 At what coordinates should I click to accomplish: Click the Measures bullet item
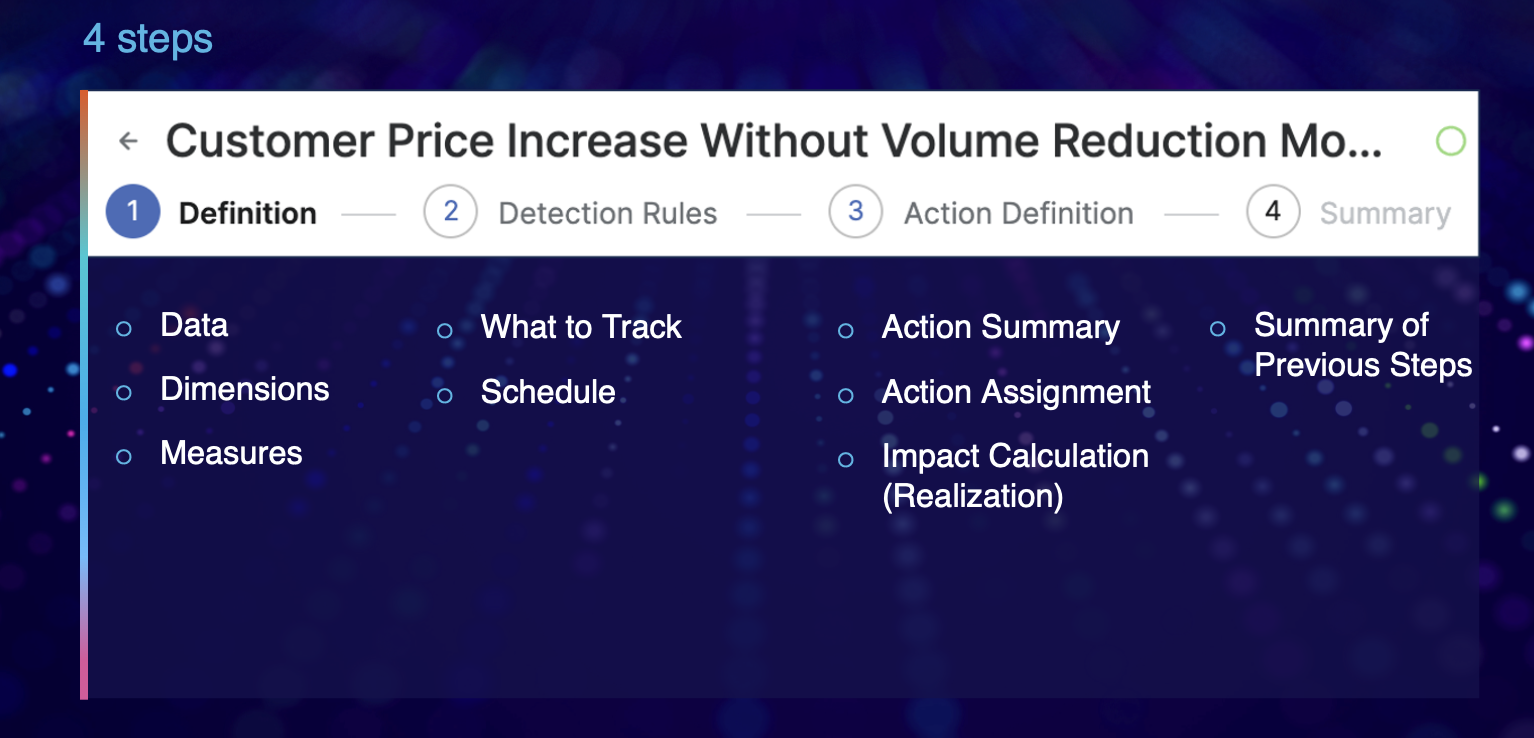pyautogui.click(x=231, y=454)
